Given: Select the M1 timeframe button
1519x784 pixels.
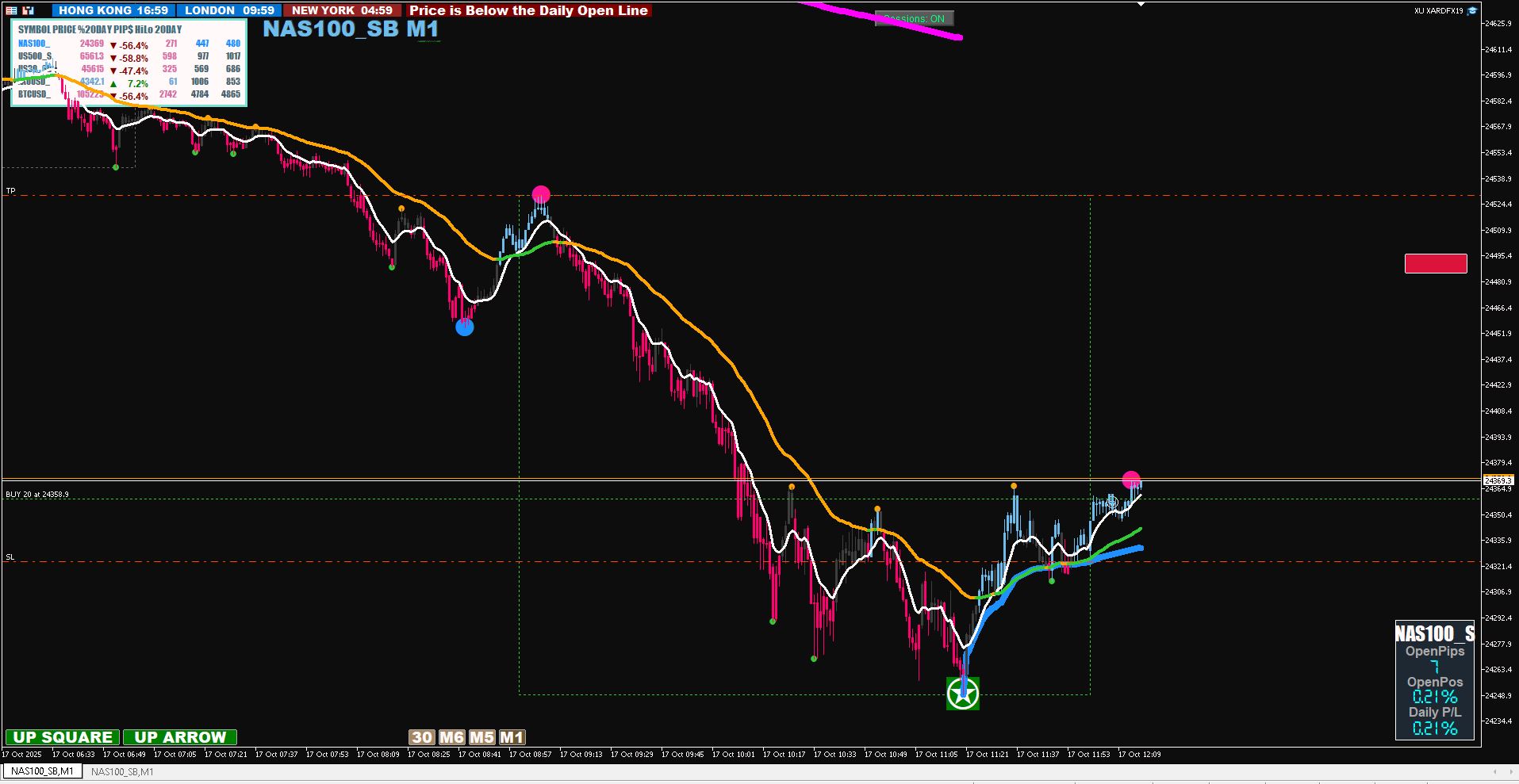Looking at the screenshot, I should tap(512, 737).
